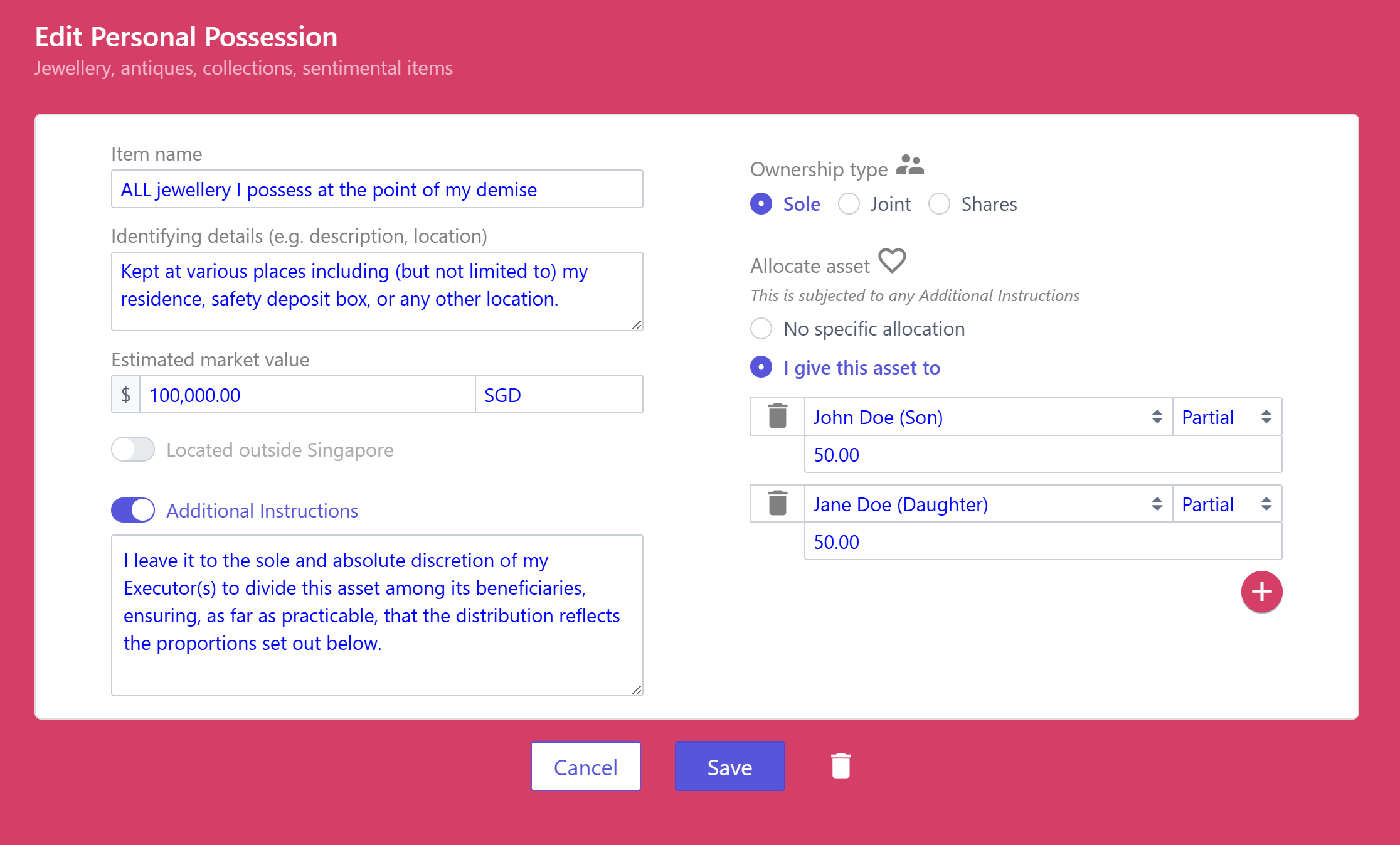Click the heart icon next to Allocate asset
The height and width of the screenshot is (845, 1400).
[892, 261]
